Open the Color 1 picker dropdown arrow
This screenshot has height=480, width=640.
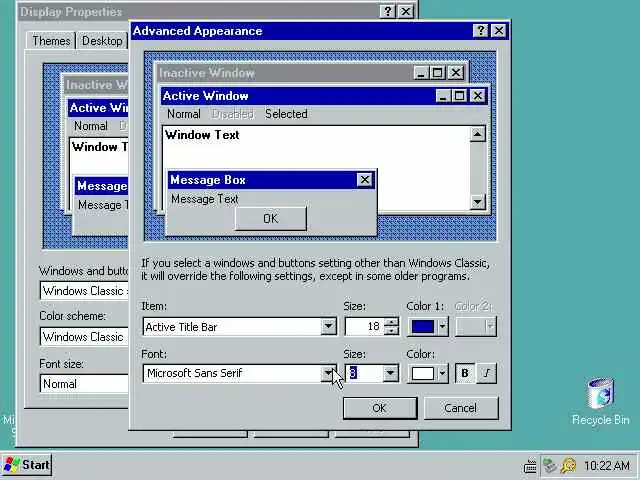click(x=442, y=327)
